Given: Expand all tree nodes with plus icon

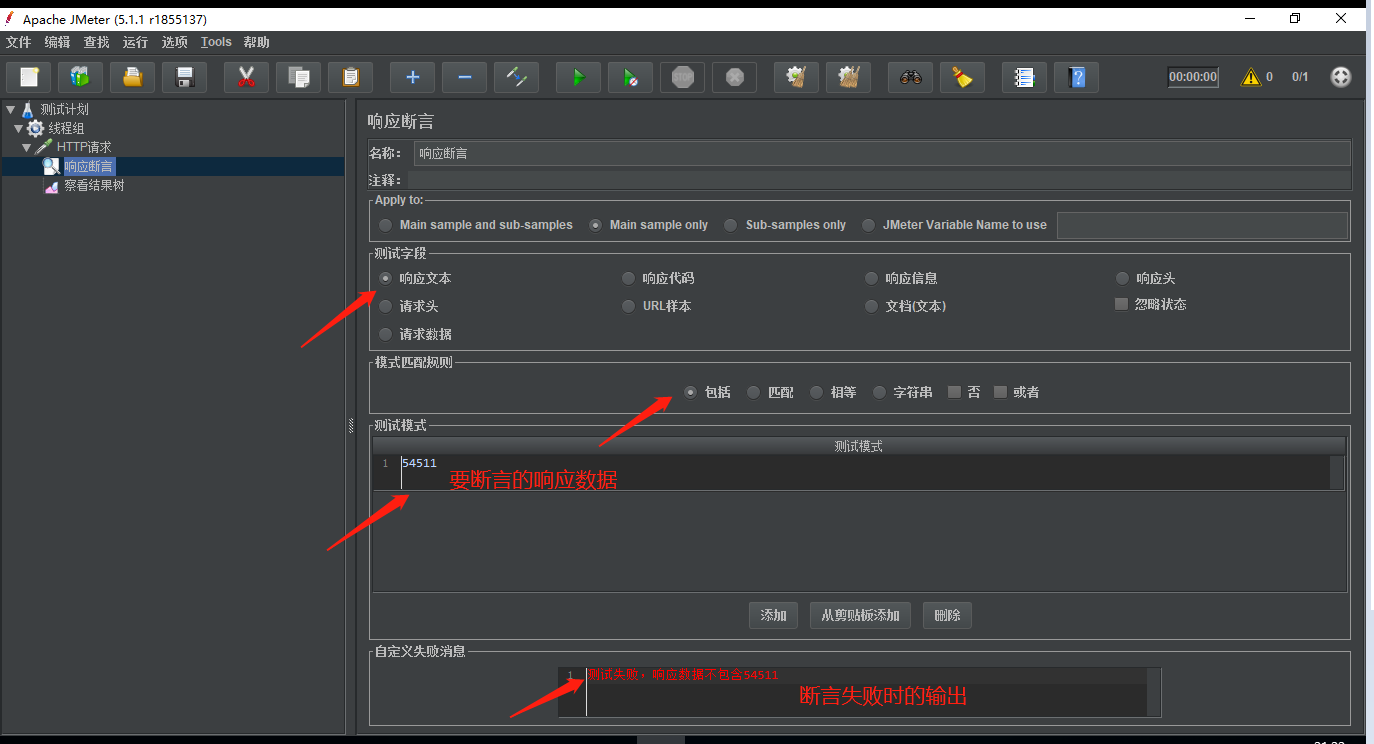Looking at the screenshot, I should click(412, 77).
